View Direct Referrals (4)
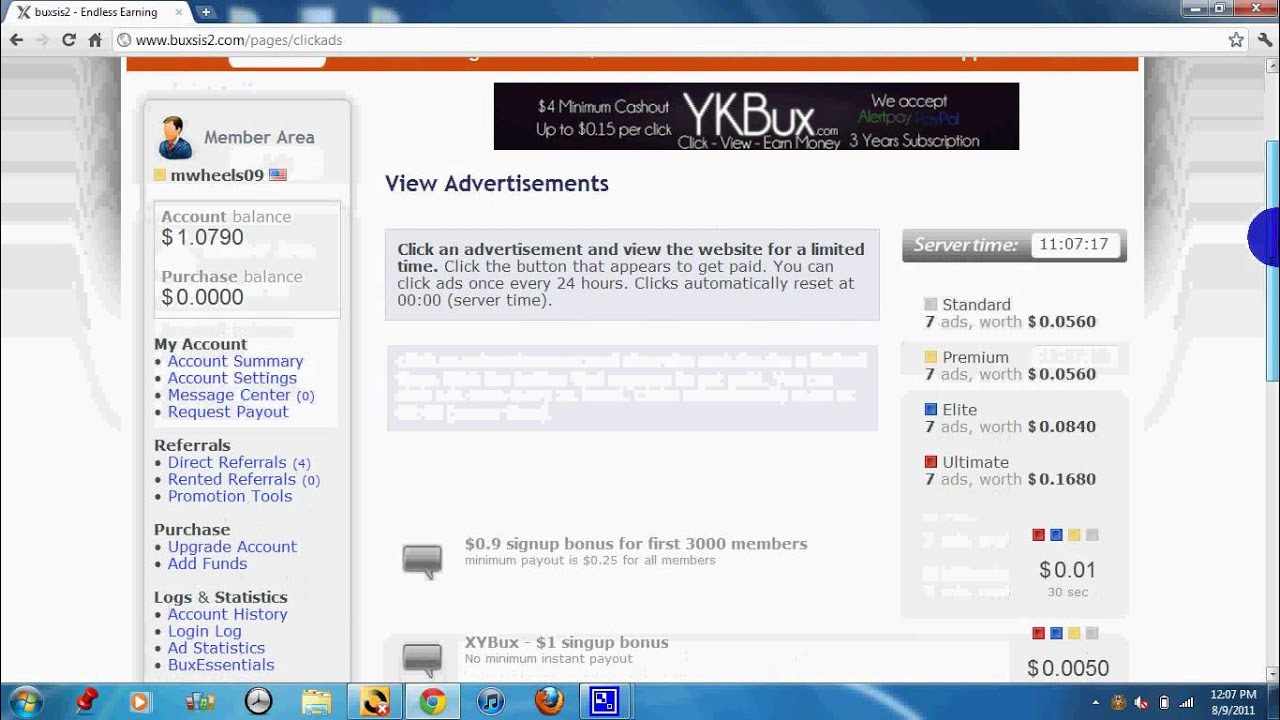This screenshot has width=1280, height=720. pos(239,462)
